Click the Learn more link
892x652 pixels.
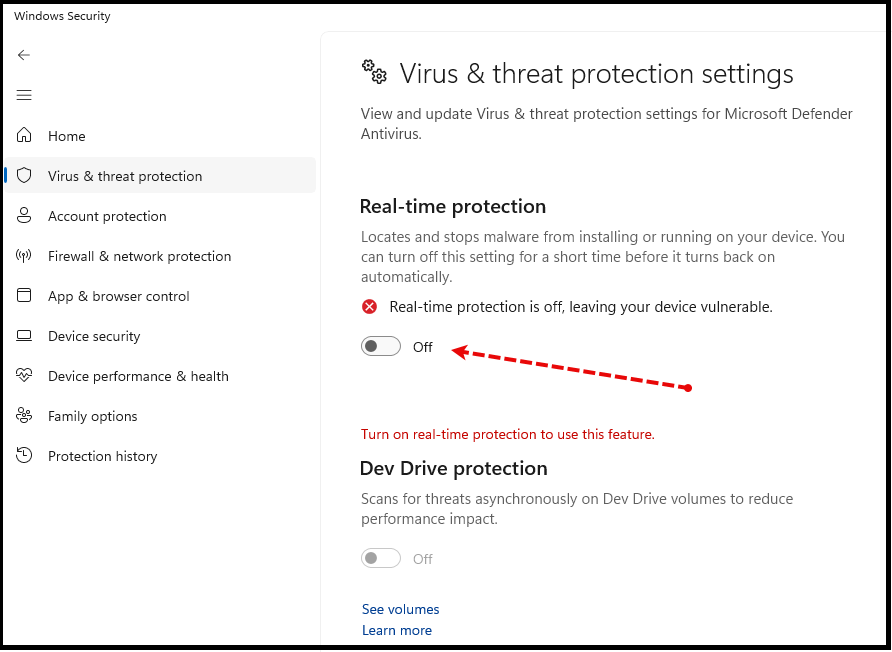(397, 630)
